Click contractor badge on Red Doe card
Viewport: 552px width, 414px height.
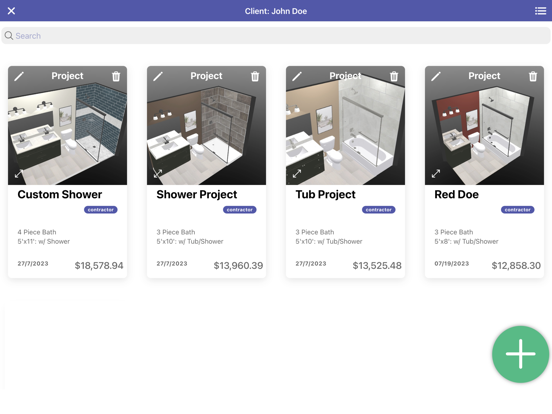tap(518, 210)
